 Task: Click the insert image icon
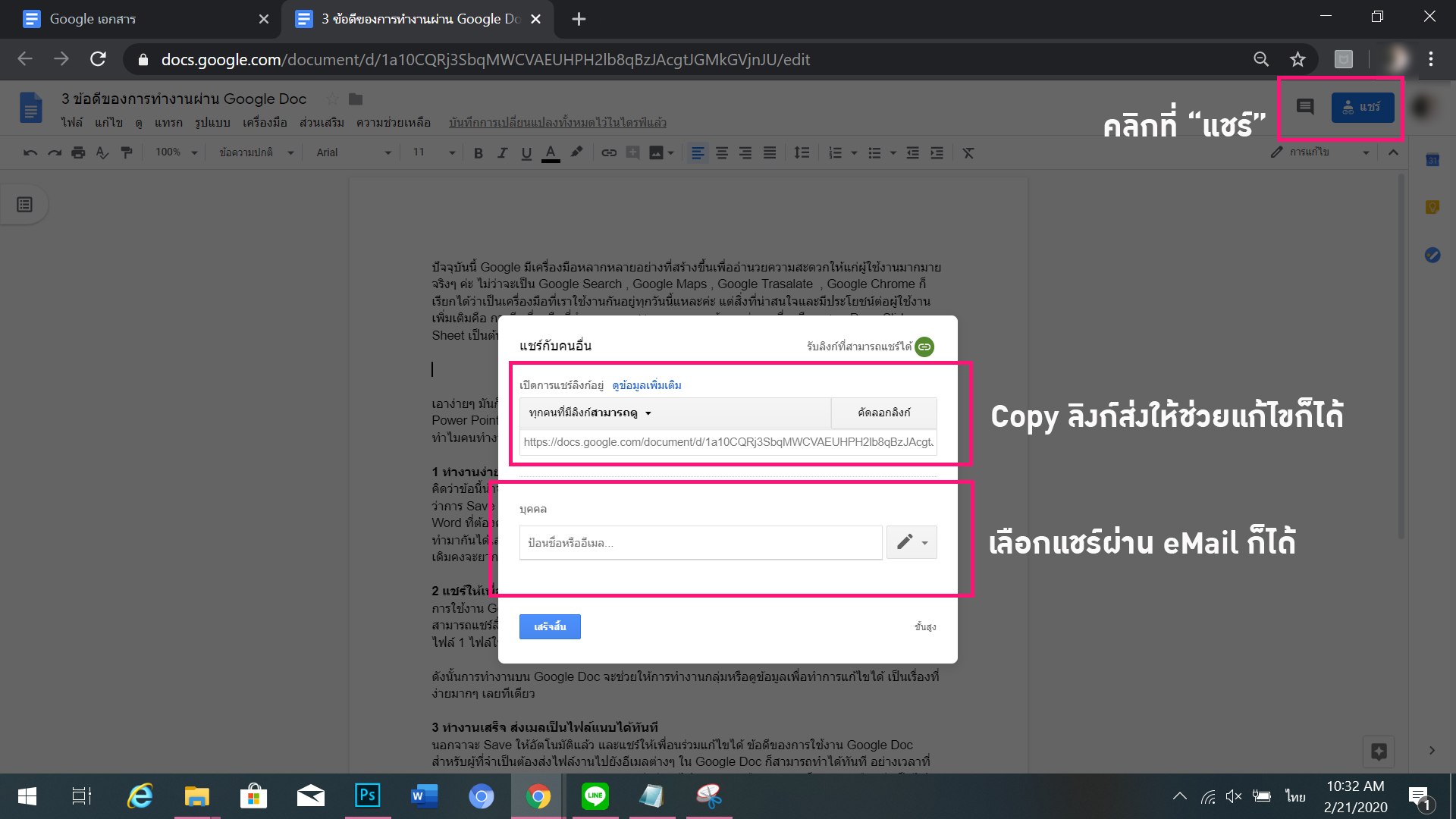pos(657,152)
